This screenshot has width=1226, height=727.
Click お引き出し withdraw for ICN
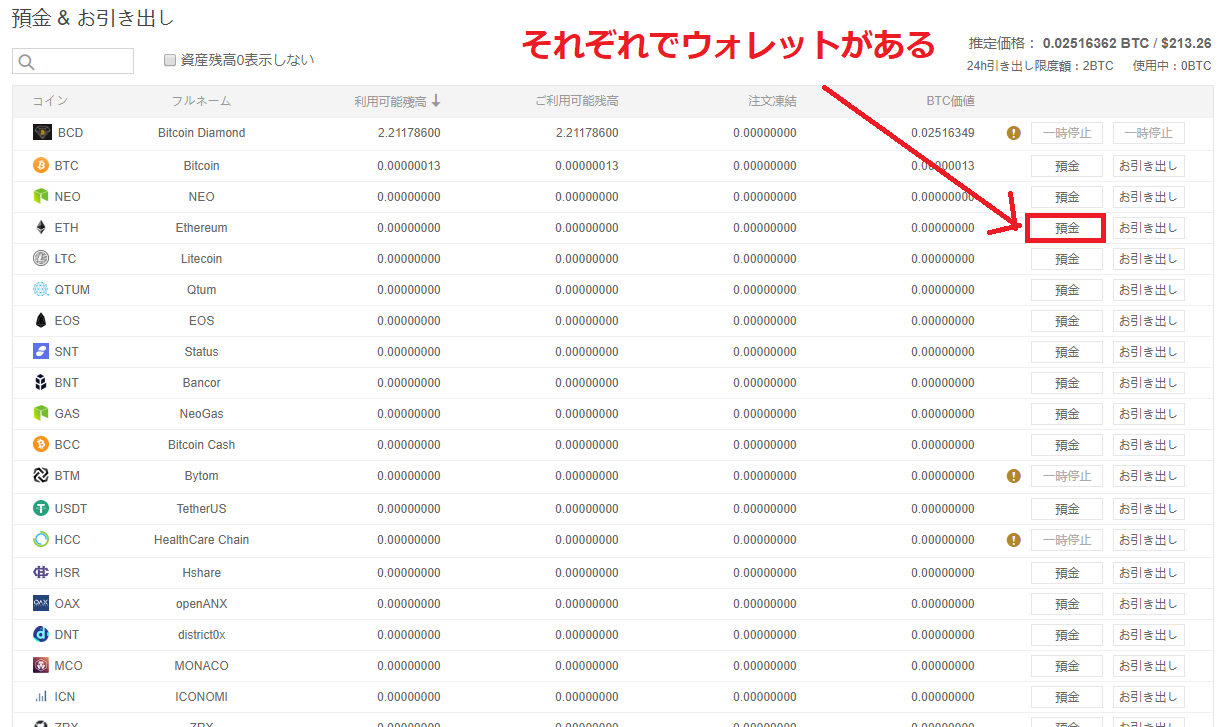1149,697
